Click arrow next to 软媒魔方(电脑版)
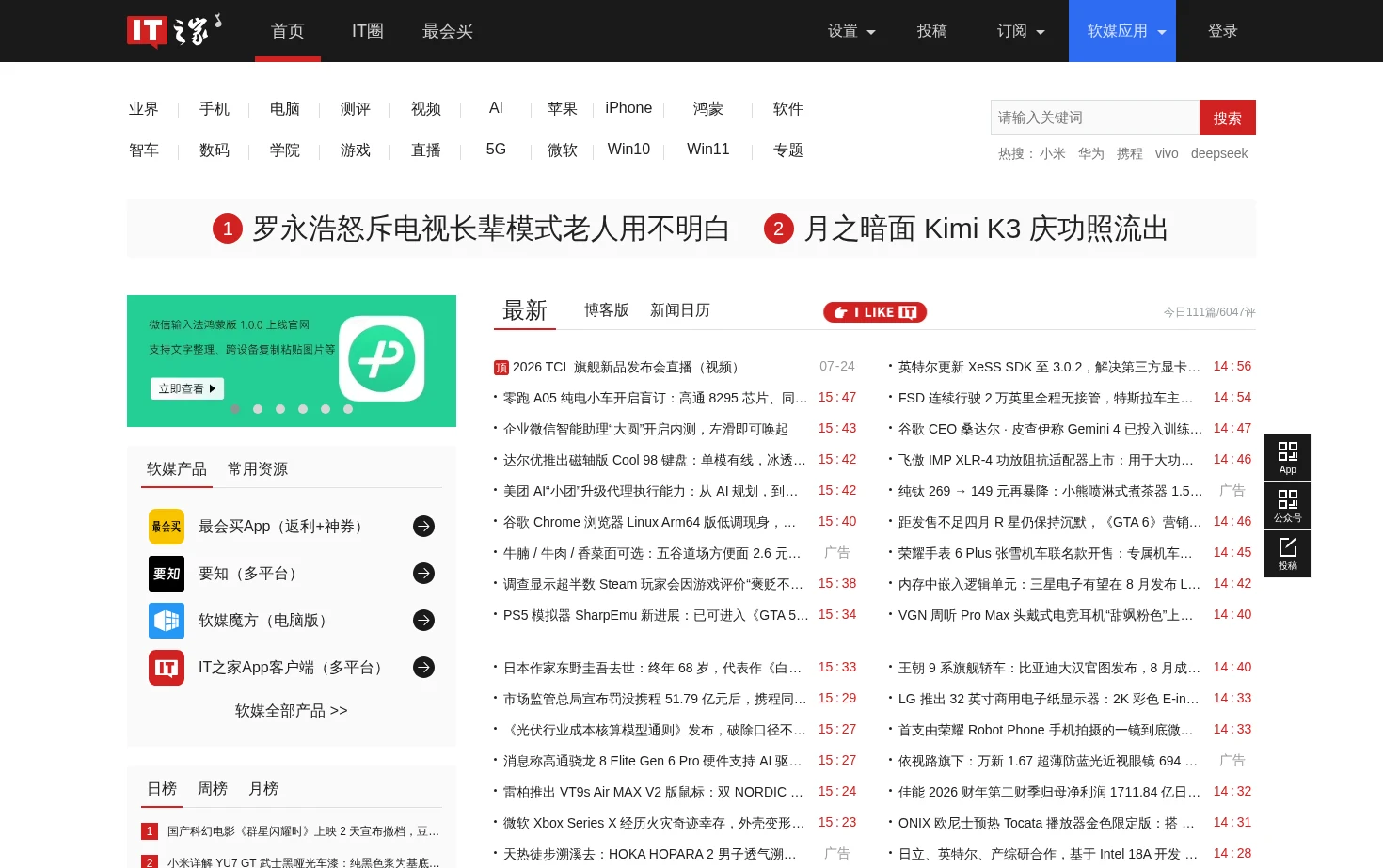Viewport: 1383px width, 868px height. tap(424, 621)
